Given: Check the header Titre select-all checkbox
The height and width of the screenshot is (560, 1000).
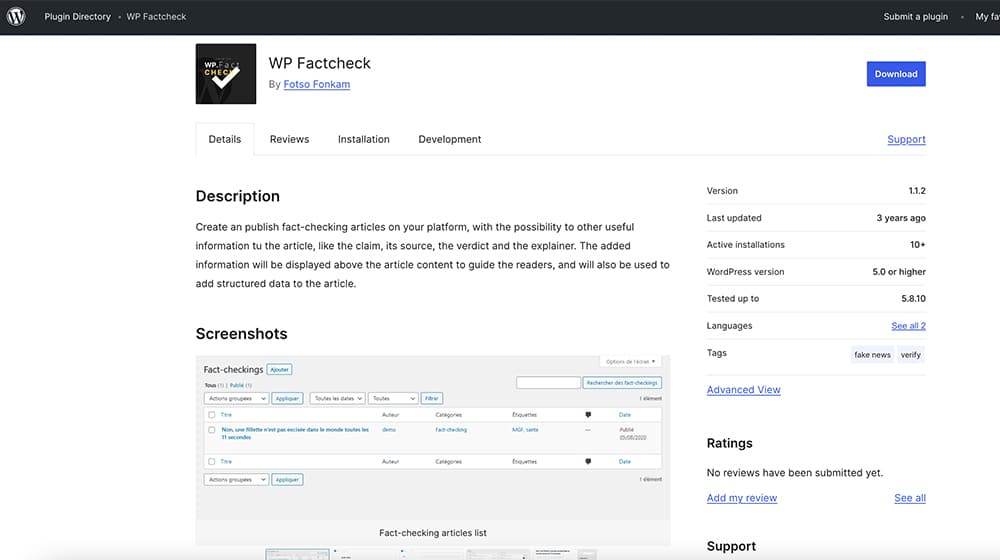Looking at the screenshot, I should (212, 415).
